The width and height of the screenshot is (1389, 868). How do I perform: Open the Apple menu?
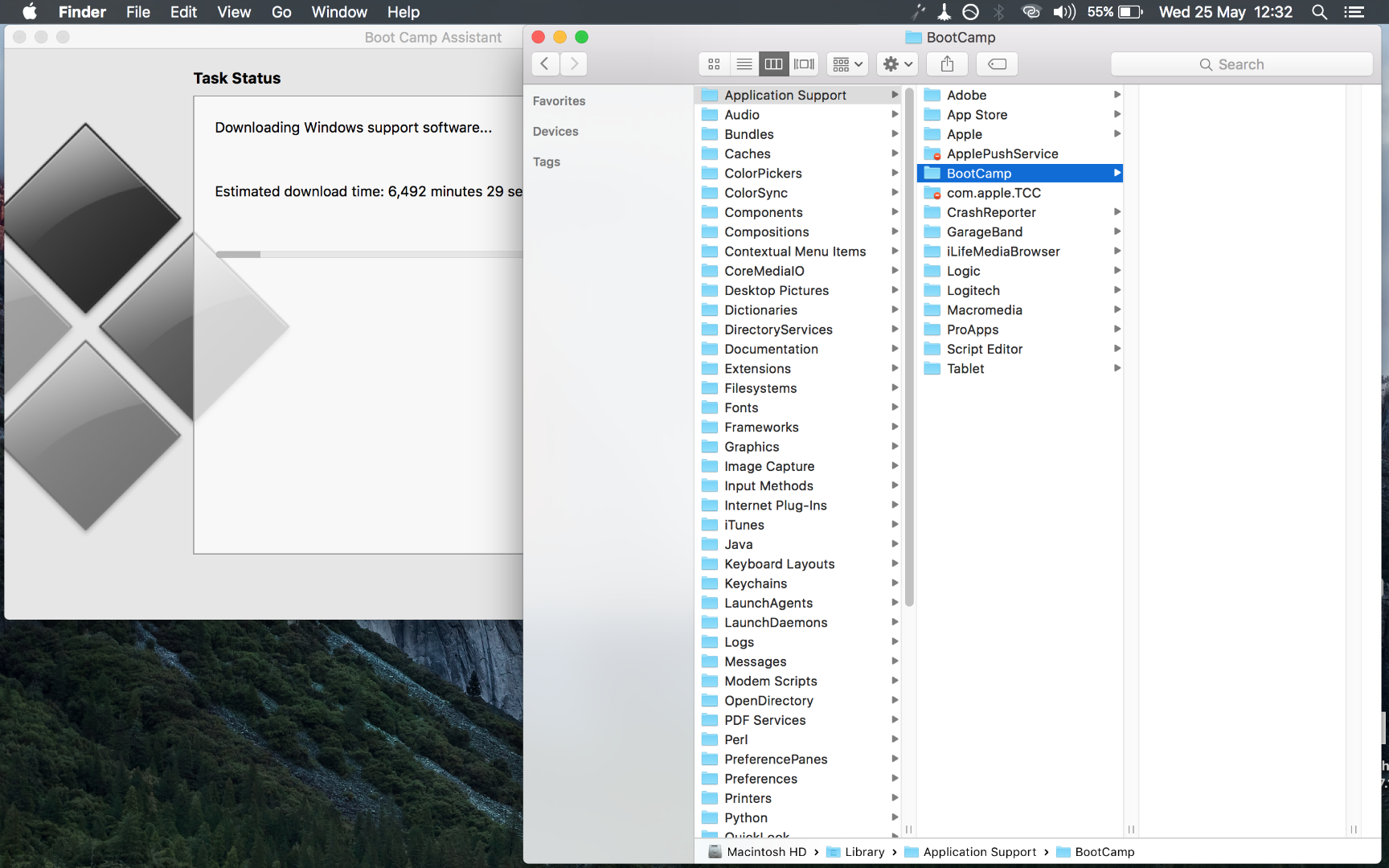(x=30, y=12)
